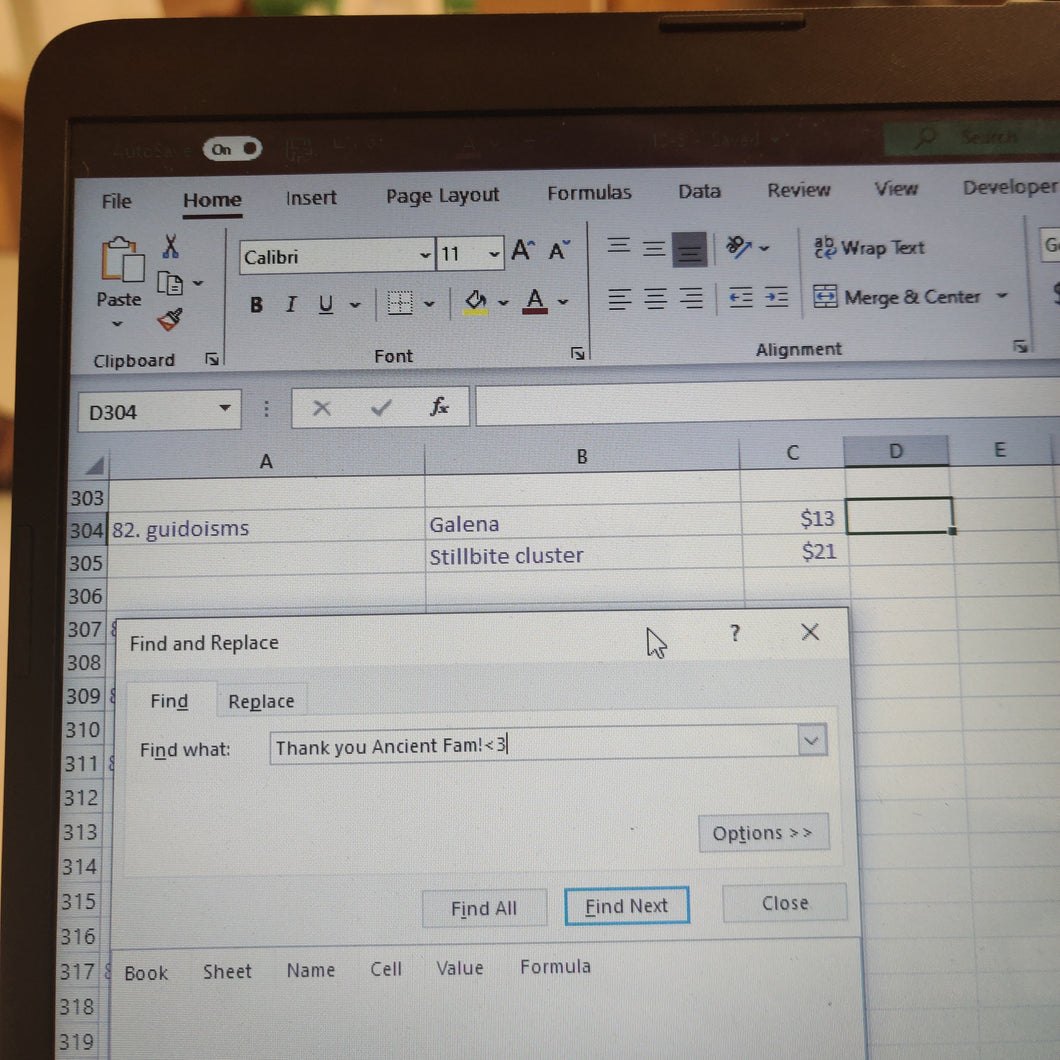
Task: Click the Paste clipboard icon
Action: [x=121, y=260]
